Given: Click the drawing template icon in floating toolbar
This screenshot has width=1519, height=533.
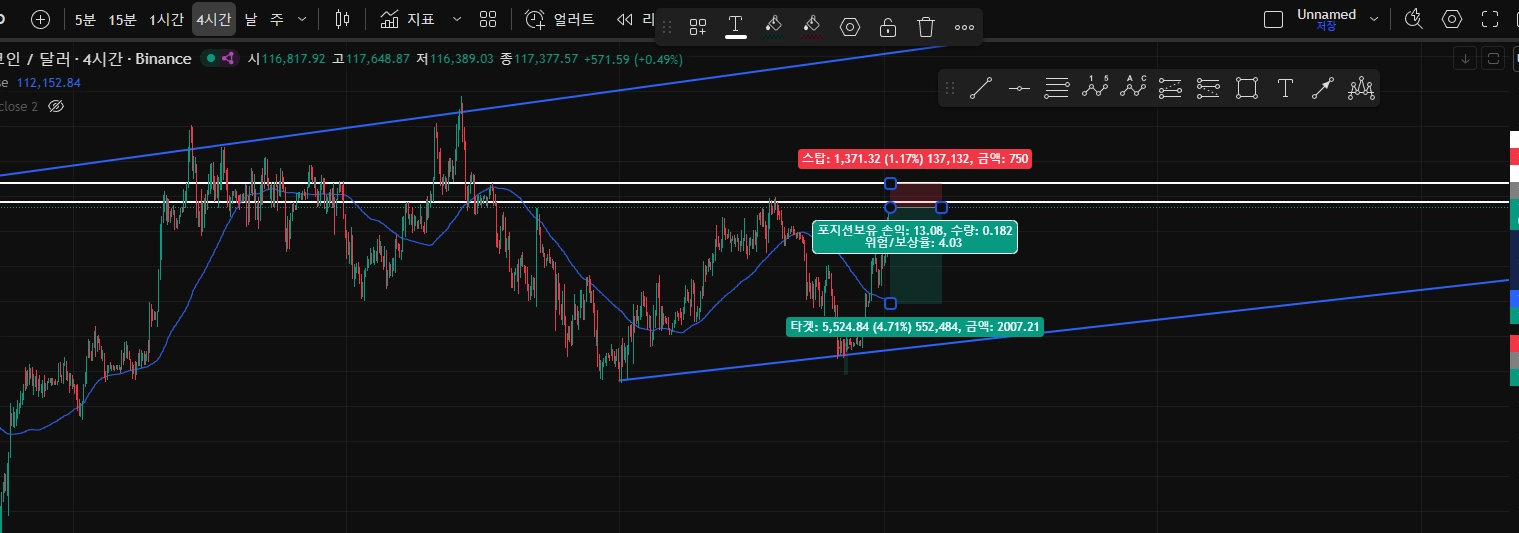Looking at the screenshot, I should pyautogui.click(x=698, y=27).
